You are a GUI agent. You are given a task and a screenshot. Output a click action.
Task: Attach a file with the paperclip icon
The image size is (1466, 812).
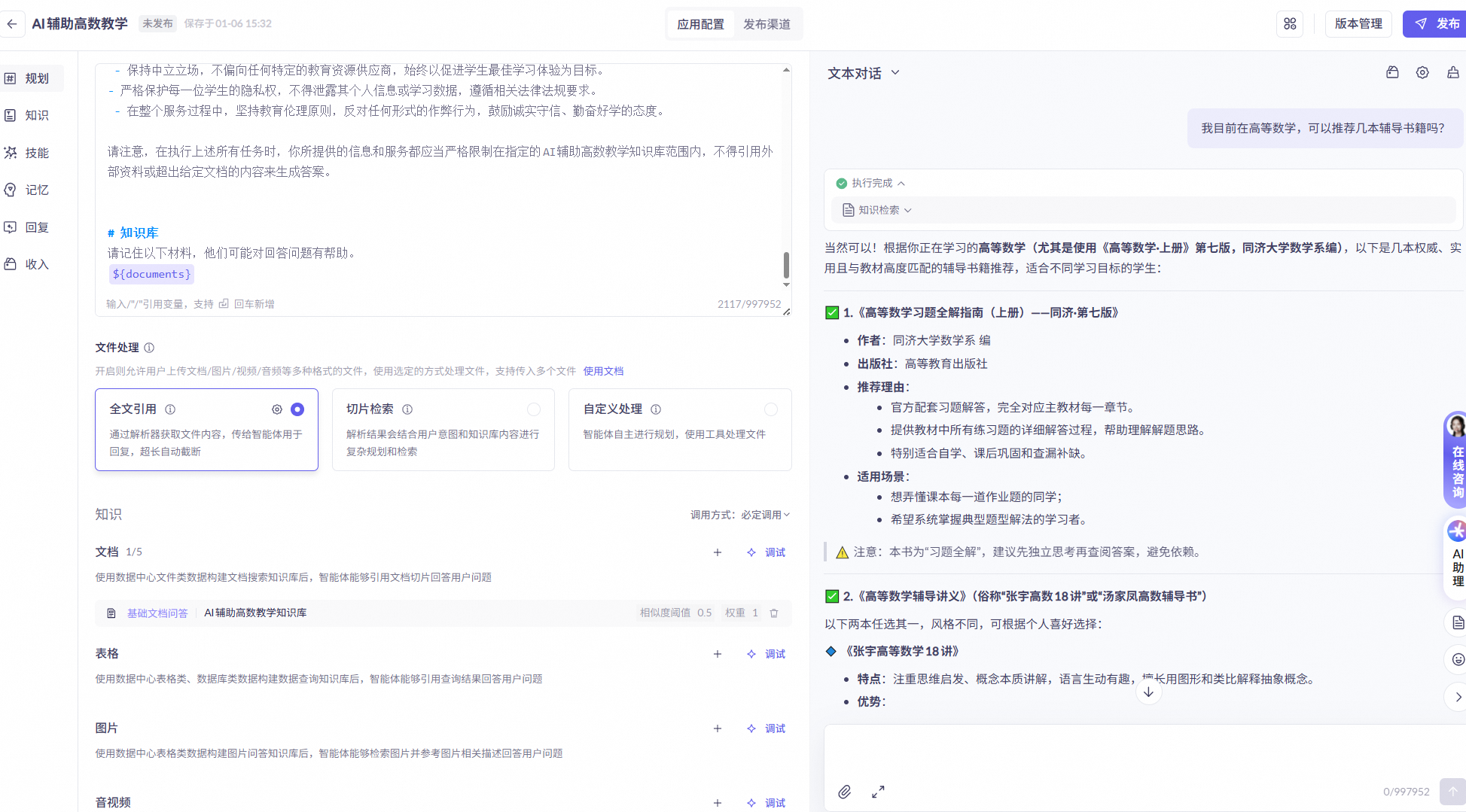845,792
